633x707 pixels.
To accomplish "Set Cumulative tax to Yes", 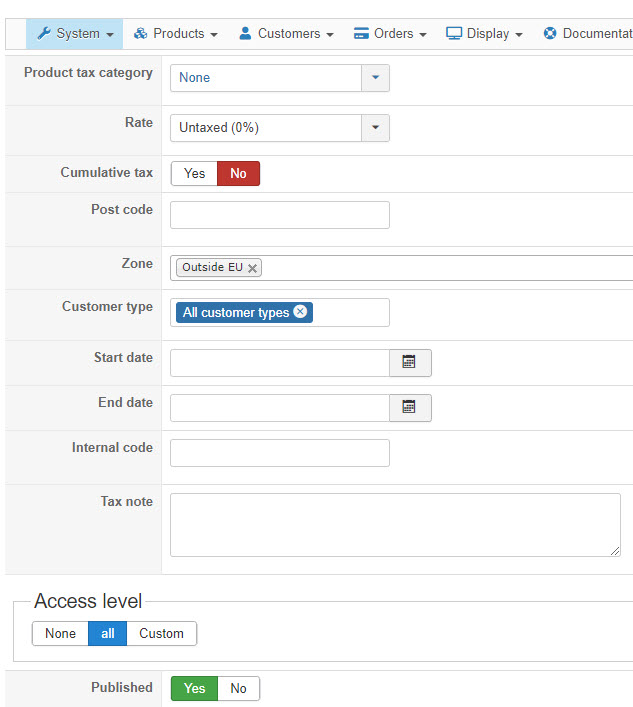I will tap(195, 174).
